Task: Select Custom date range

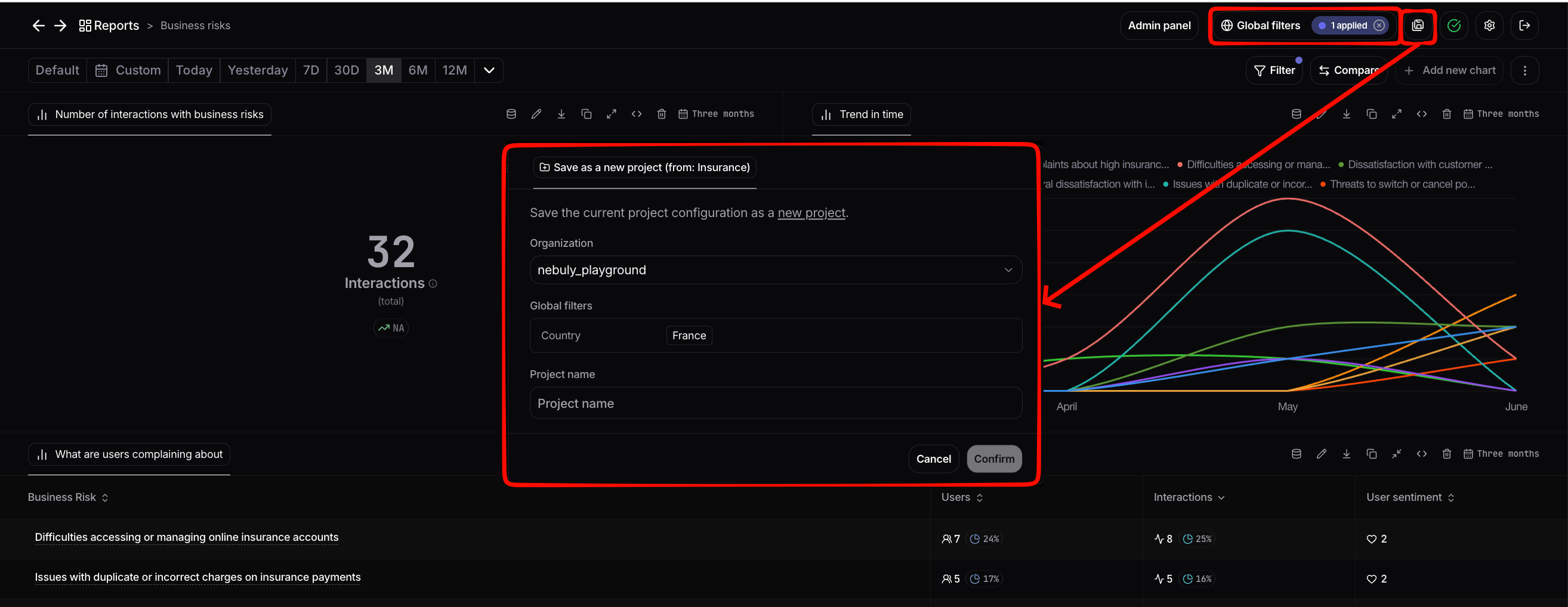Action: click(128, 70)
